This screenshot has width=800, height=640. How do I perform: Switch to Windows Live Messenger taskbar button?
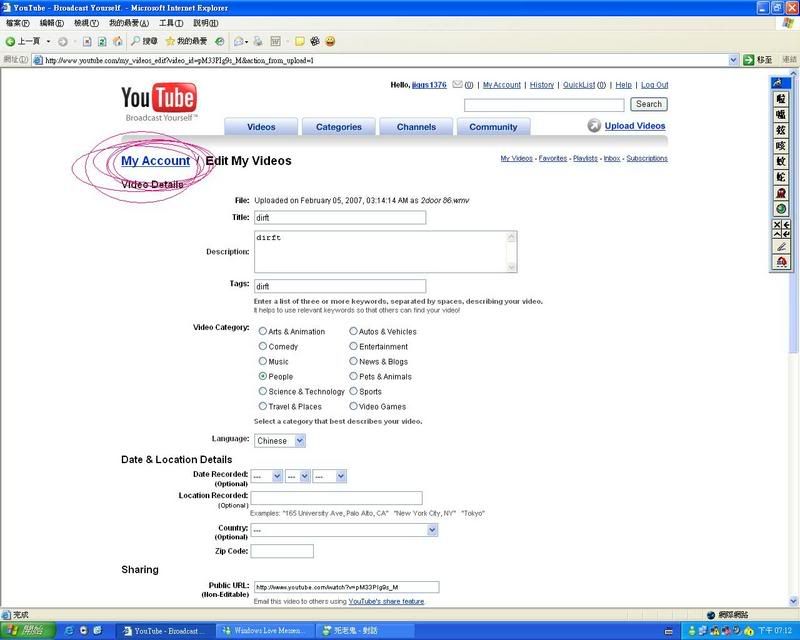264,631
